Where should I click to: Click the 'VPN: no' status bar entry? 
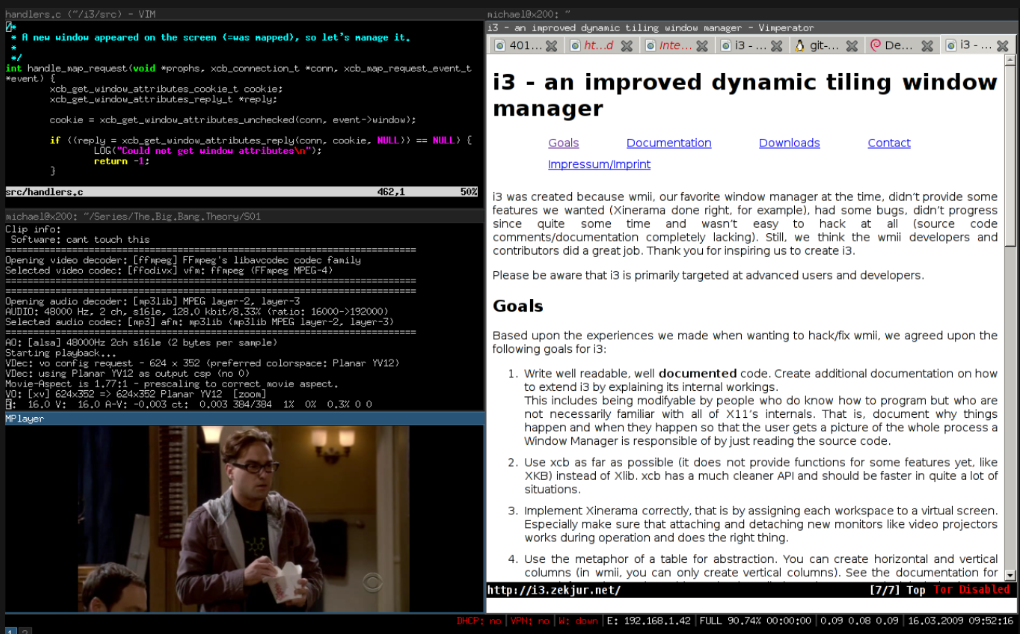click(530, 621)
